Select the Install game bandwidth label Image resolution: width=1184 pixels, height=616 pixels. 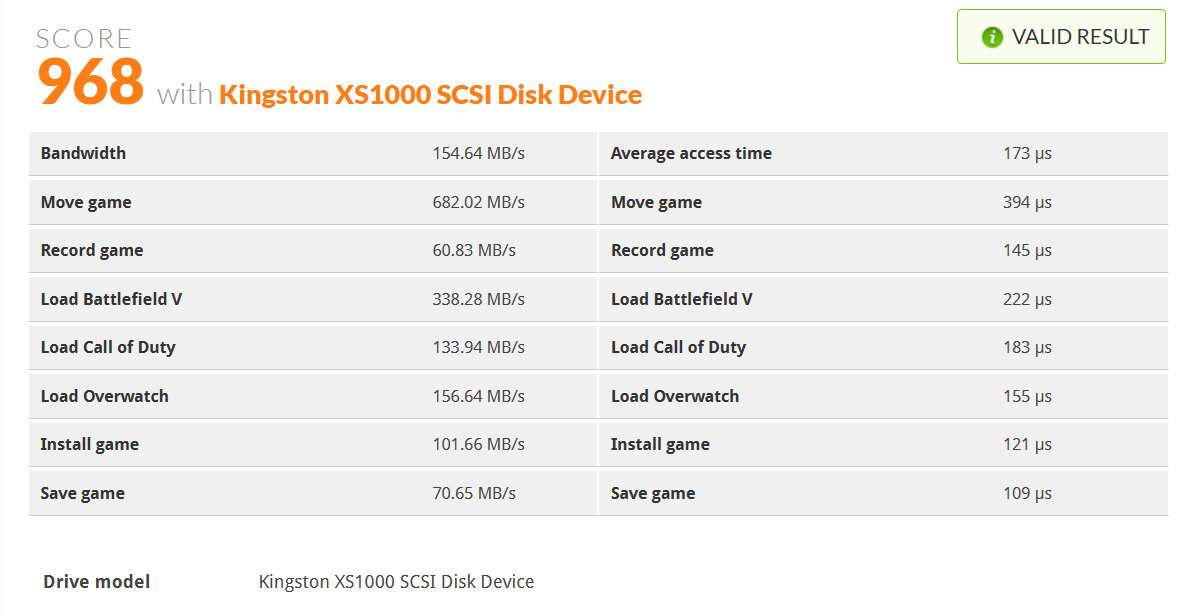90,445
